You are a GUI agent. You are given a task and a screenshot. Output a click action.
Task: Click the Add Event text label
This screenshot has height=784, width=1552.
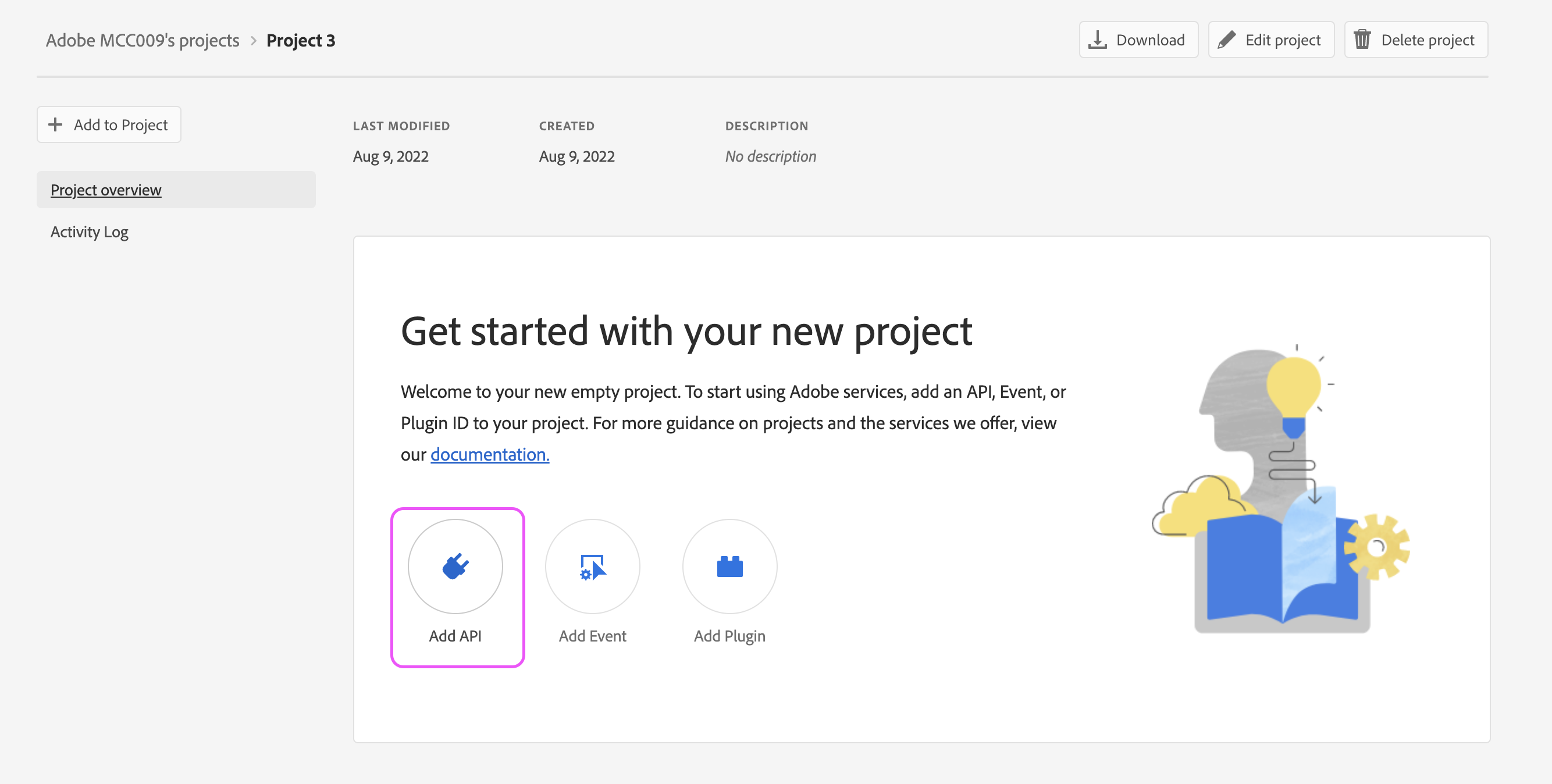click(x=592, y=636)
